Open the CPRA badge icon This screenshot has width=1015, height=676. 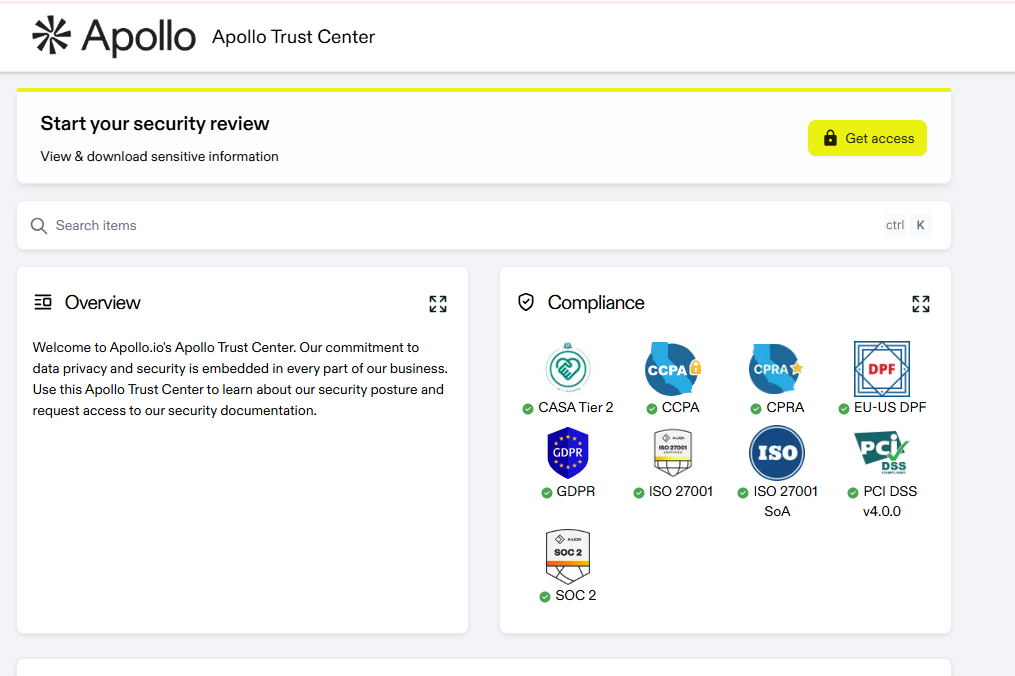pos(776,368)
